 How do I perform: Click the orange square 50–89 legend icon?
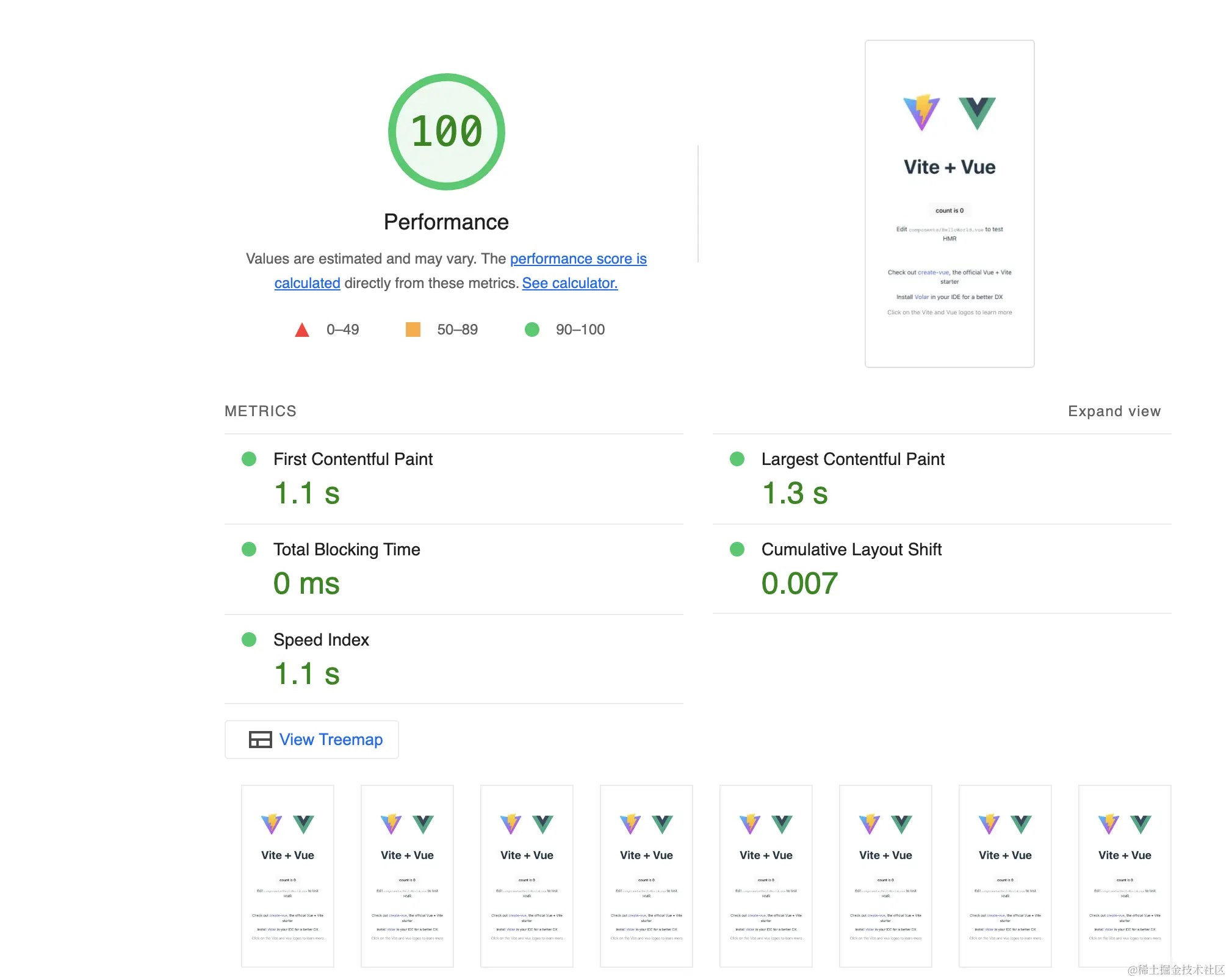click(x=413, y=330)
